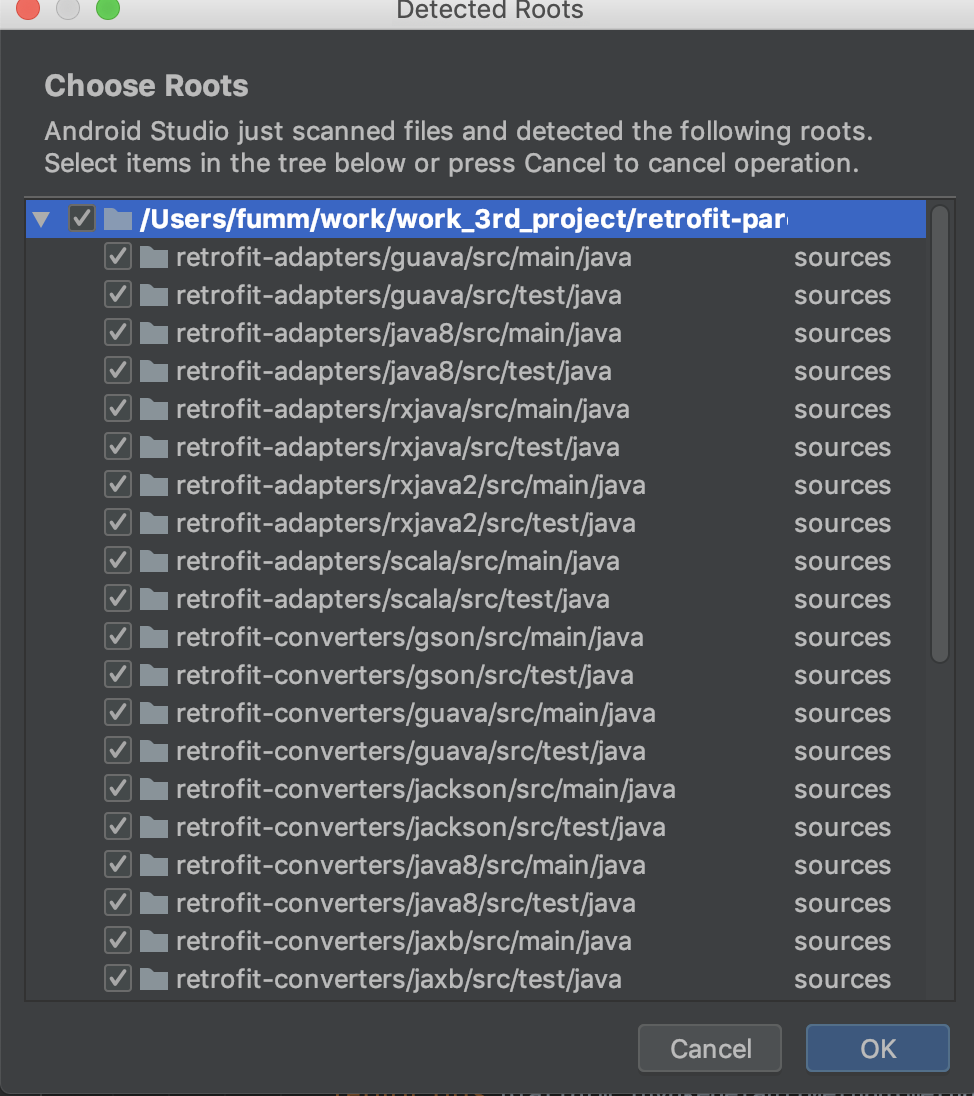This screenshot has width=974, height=1096.
Task: Click the folder icon next to retrofit-adapters/guava/src/main/java
Action: 153,257
